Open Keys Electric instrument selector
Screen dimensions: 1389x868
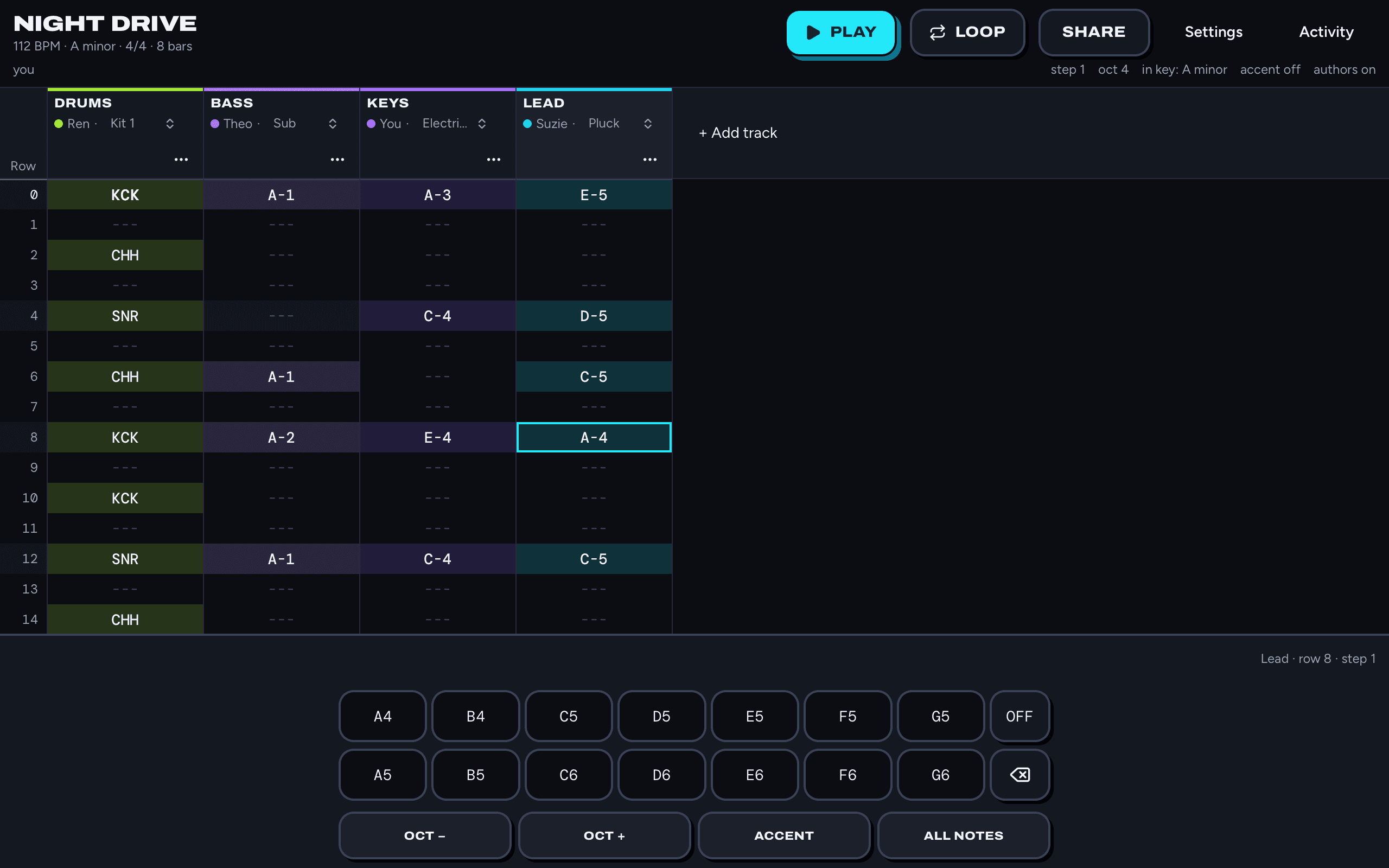(454, 124)
